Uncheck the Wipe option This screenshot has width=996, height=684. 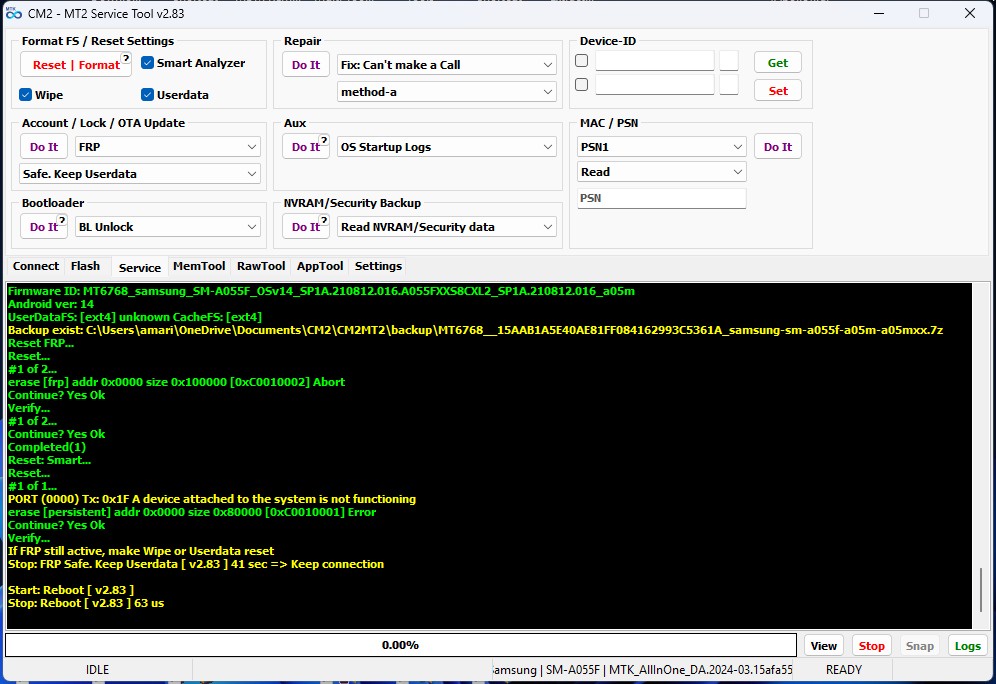(26, 95)
